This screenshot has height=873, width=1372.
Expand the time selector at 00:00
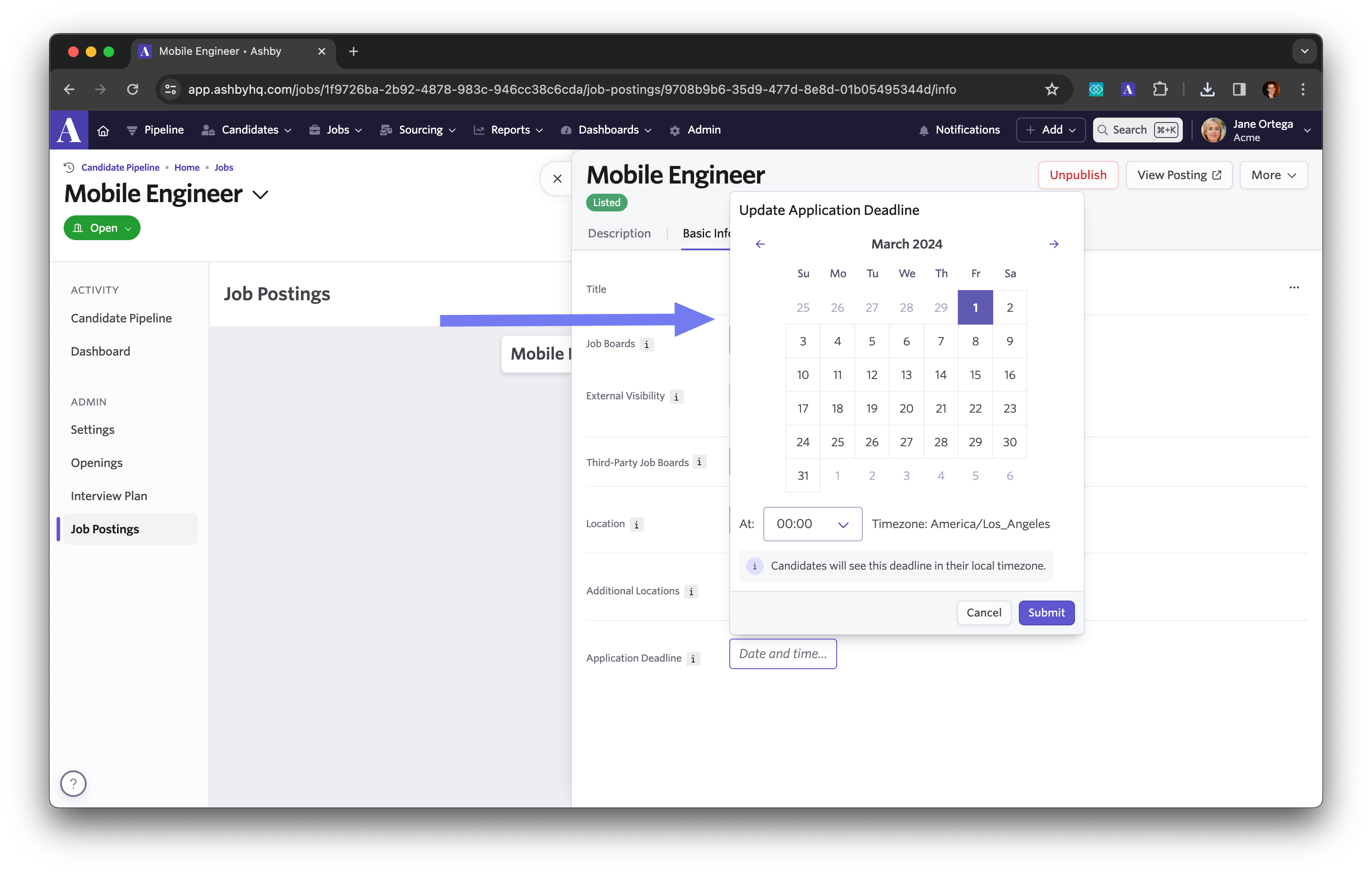pyautogui.click(x=843, y=523)
